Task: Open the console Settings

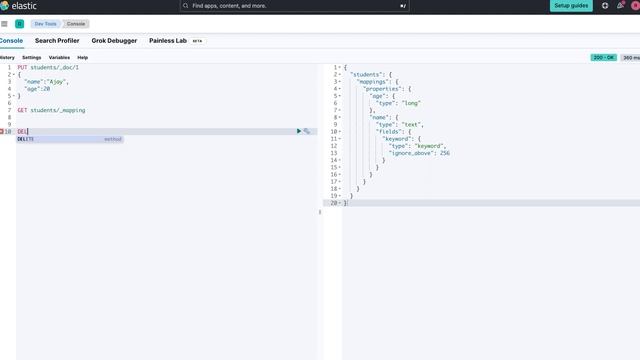Action: point(31,58)
